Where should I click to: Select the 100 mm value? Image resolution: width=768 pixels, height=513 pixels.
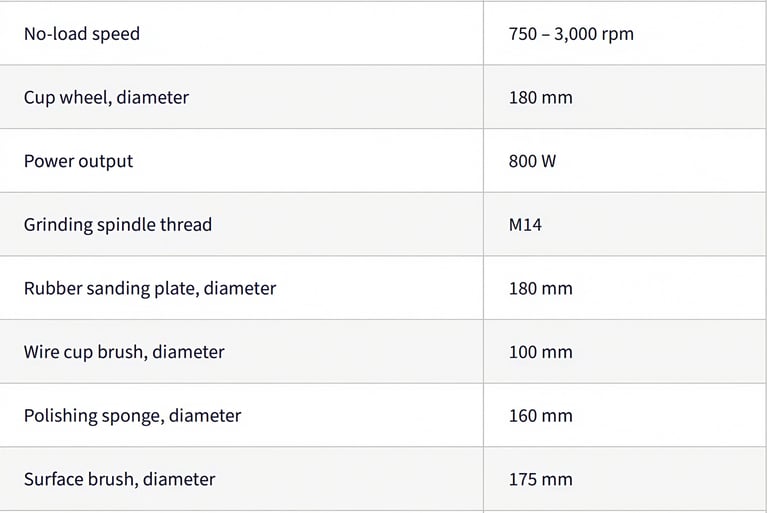(540, 352)
